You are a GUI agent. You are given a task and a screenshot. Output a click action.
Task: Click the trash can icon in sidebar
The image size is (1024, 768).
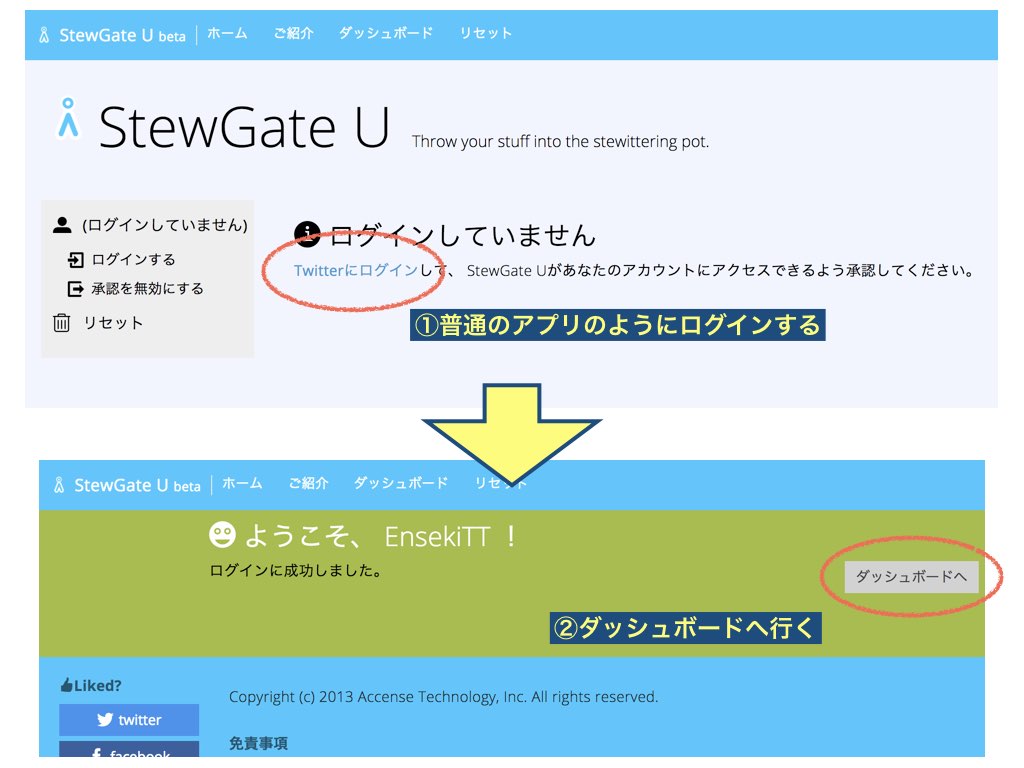61,323
